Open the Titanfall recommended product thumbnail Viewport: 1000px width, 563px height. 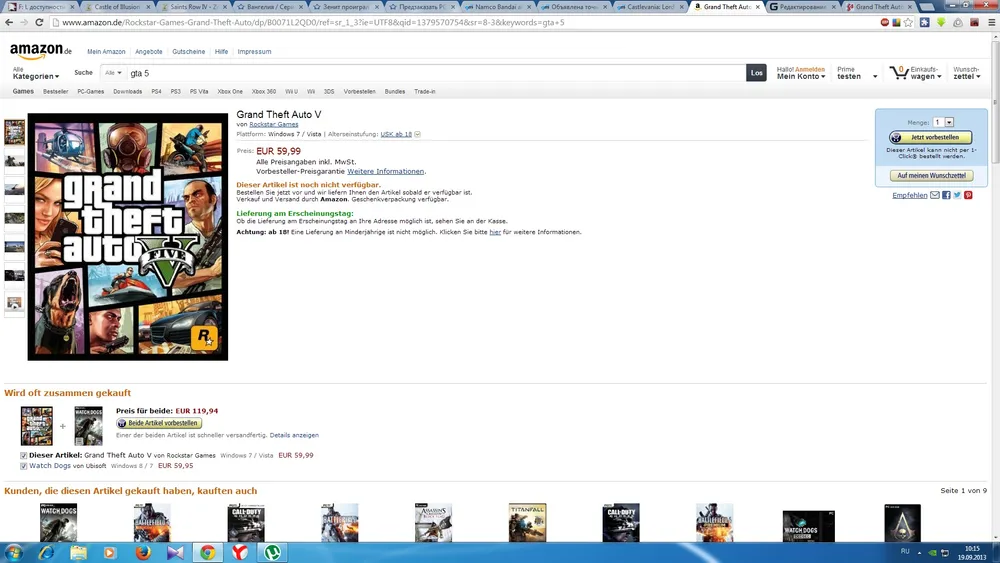tap(527, 522)
